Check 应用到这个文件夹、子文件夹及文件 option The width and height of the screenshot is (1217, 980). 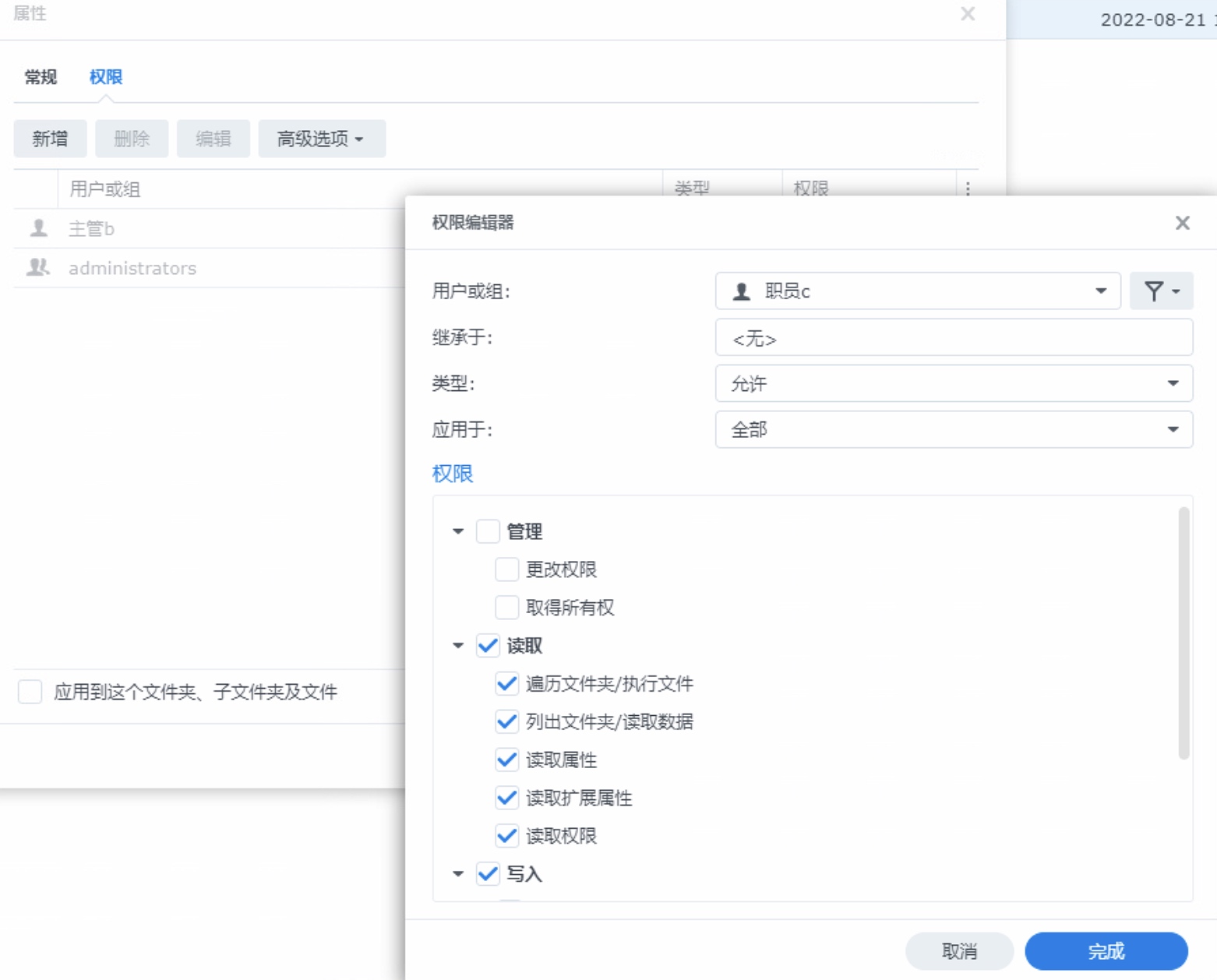click(x=30, y=692)
